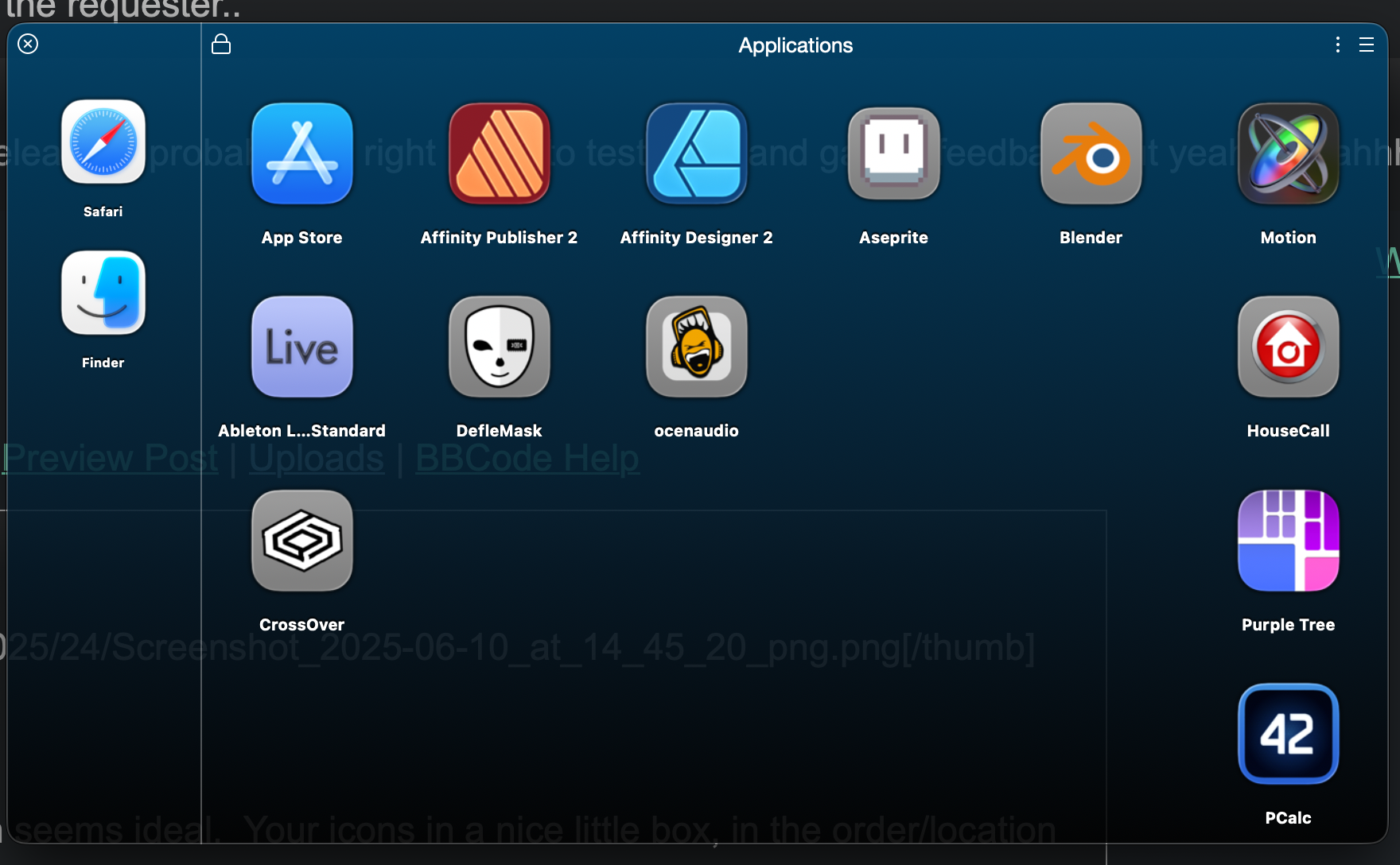Open the Blender icon
1400x865 pixels.
point(1091,153)
